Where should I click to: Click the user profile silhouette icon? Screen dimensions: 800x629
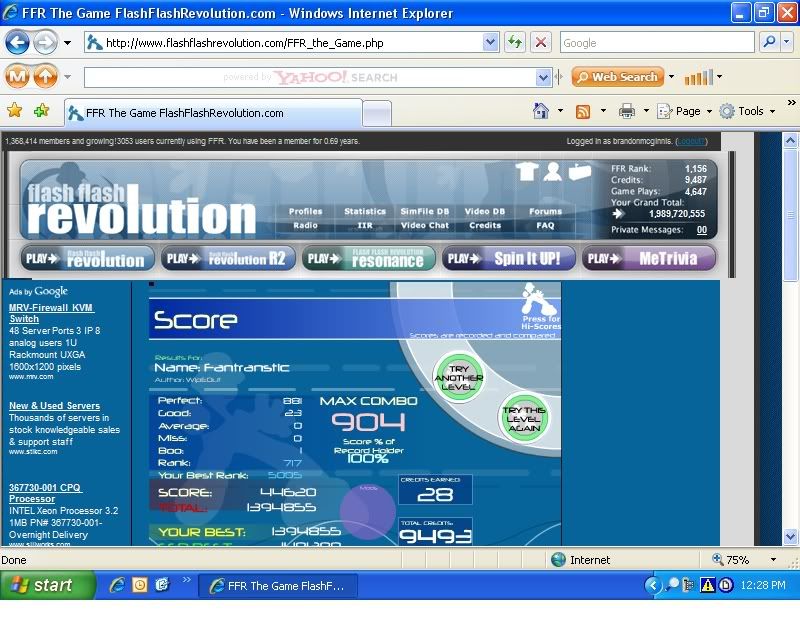click(553, 171)
